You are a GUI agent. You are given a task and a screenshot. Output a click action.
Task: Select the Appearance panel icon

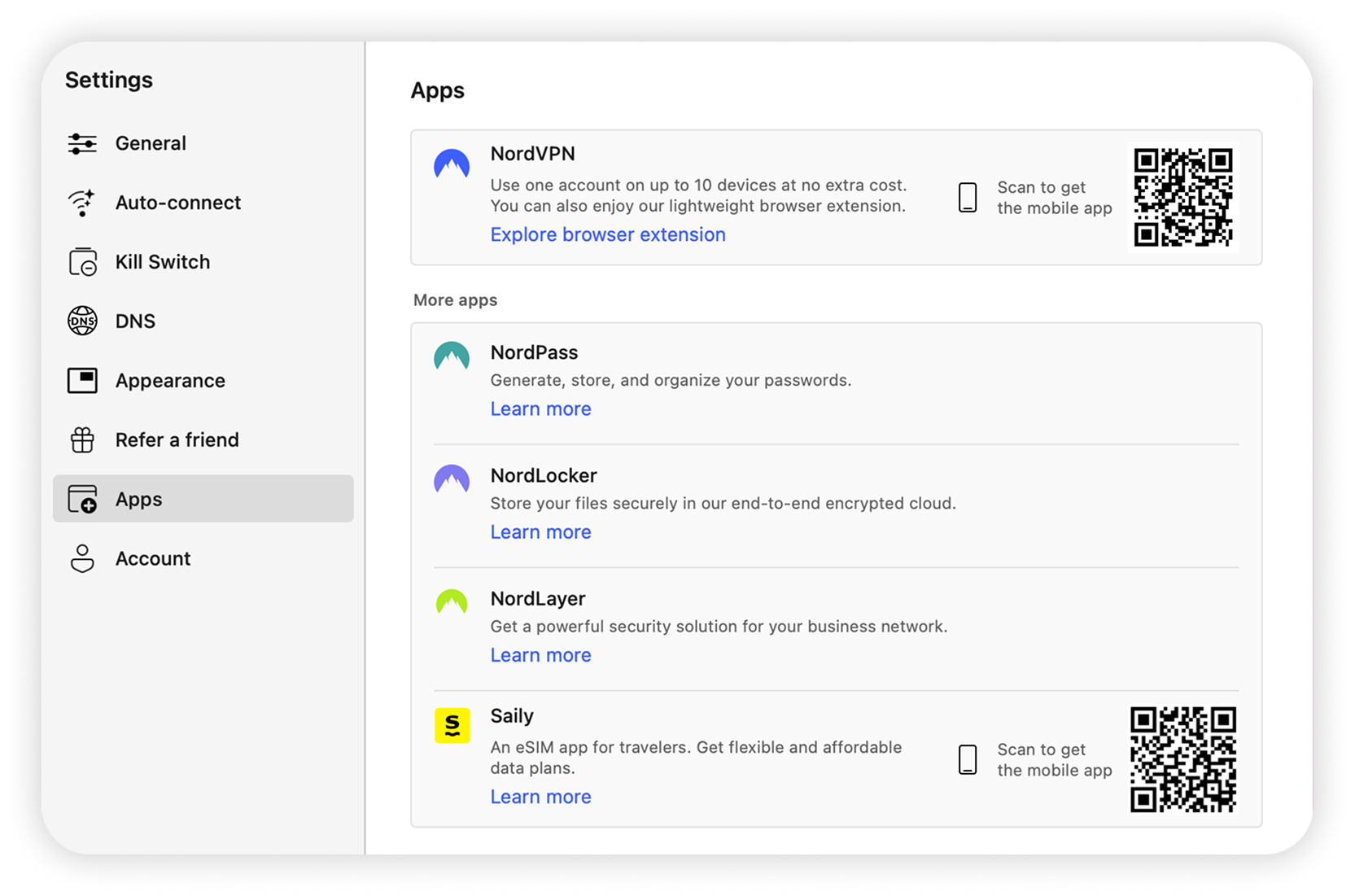[81, 380]
